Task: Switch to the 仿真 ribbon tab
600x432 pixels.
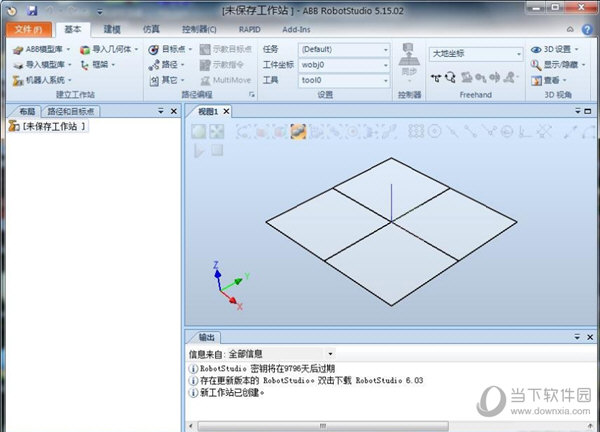Action: click(151, 29)
